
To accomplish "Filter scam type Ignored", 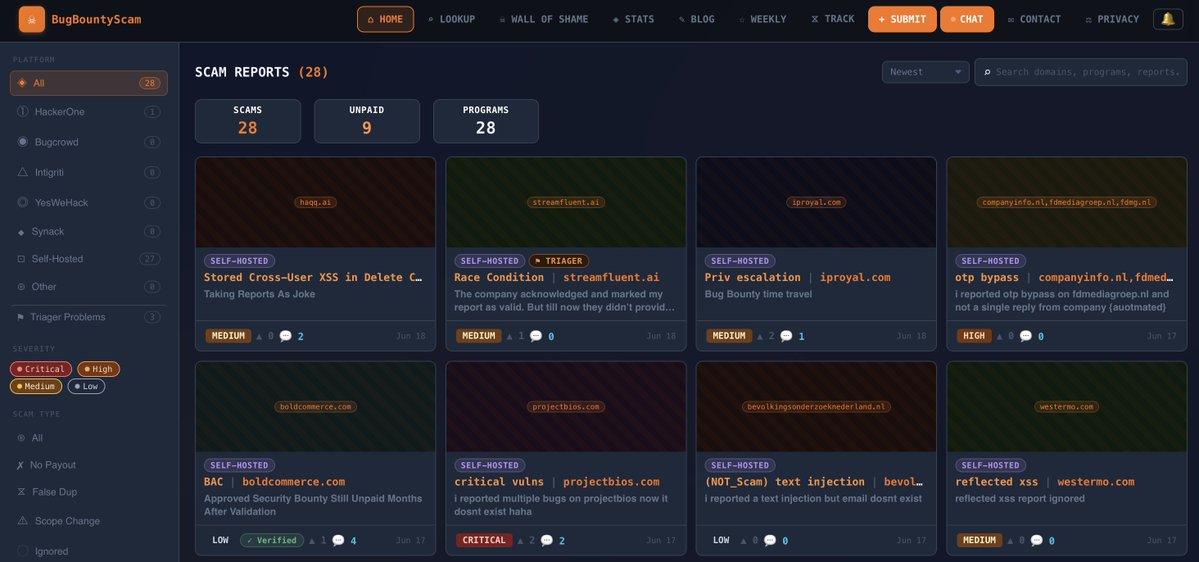I will [89, 551].
